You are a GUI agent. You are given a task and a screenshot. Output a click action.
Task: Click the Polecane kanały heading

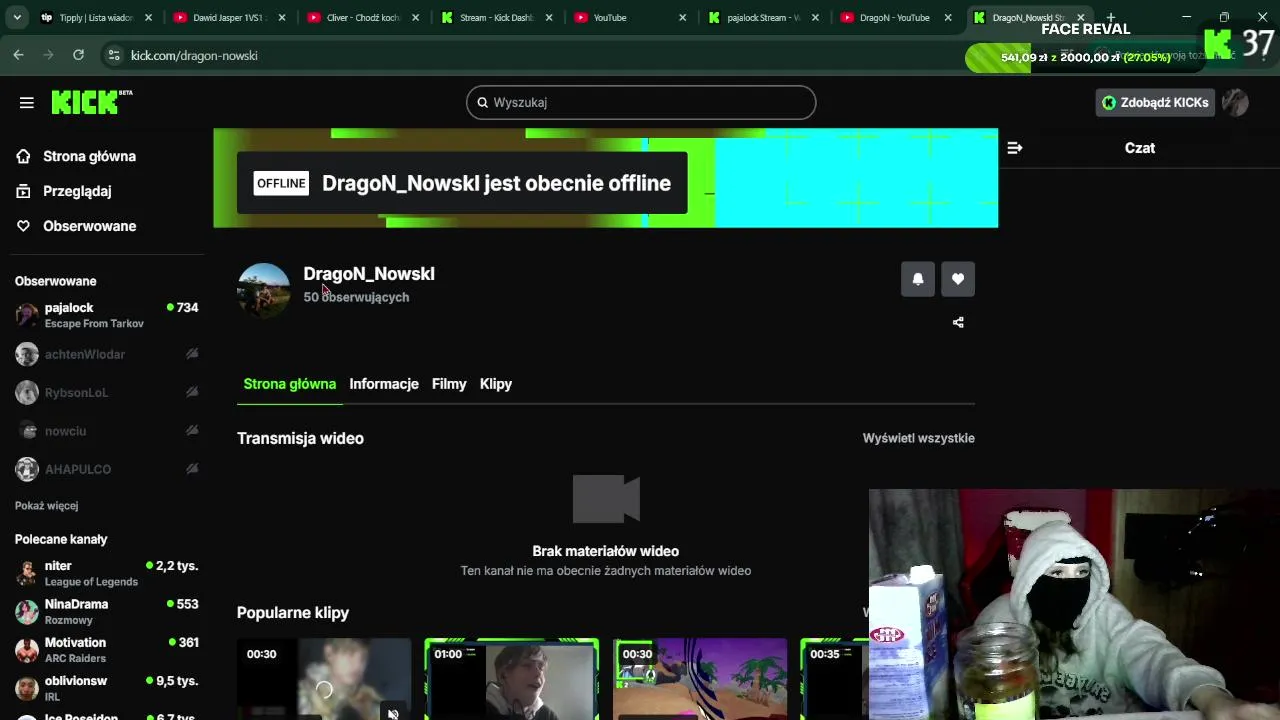click(61, 539)
